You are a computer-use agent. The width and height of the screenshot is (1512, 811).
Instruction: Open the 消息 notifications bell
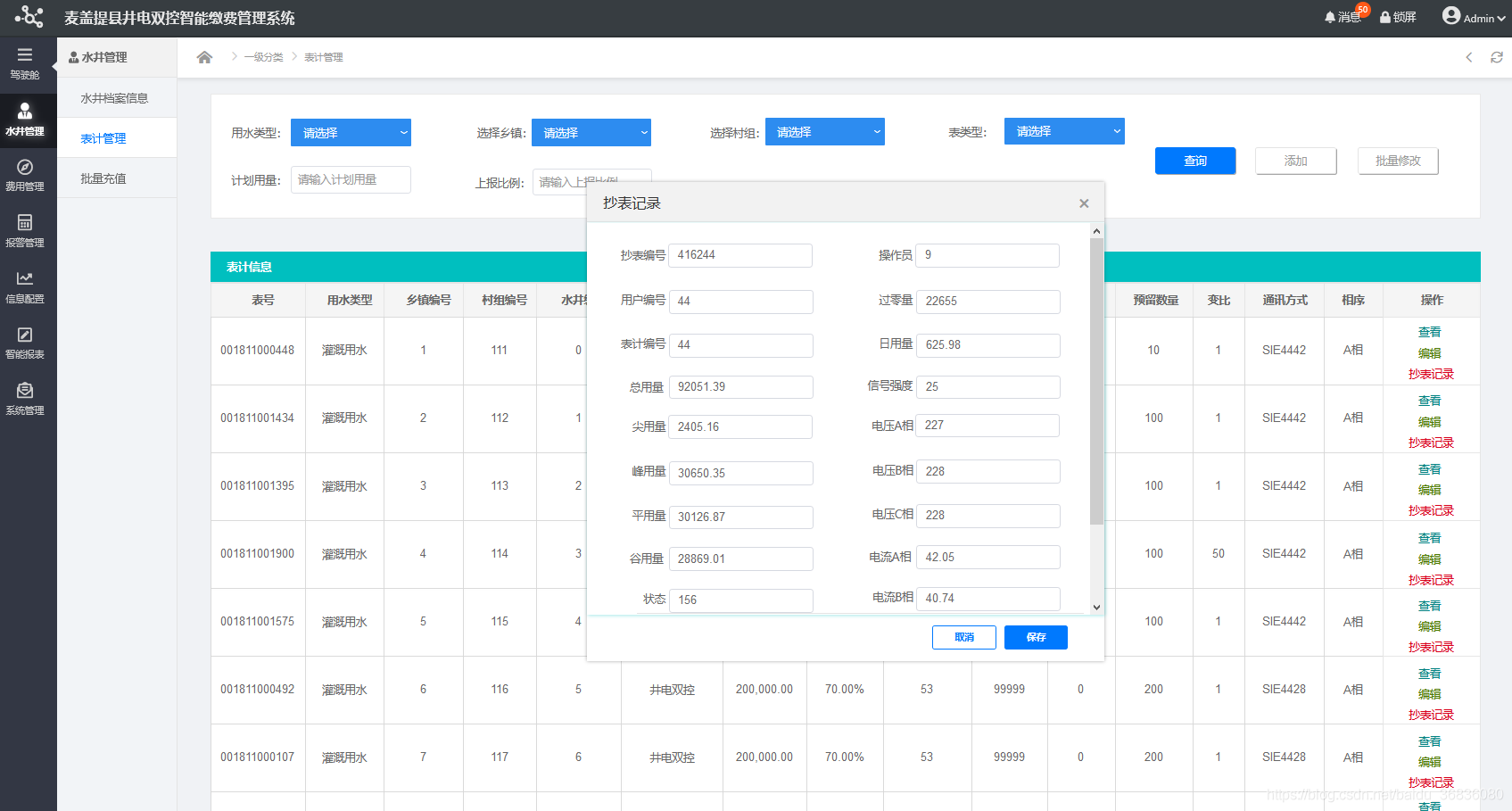[x=1343, y=17]
